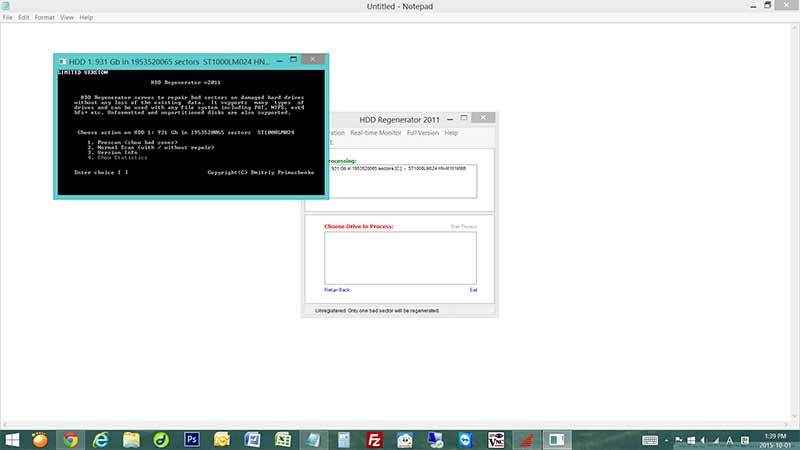Launch FileZilla from the taskbar
800x450 pixels.
coord(374,440)
